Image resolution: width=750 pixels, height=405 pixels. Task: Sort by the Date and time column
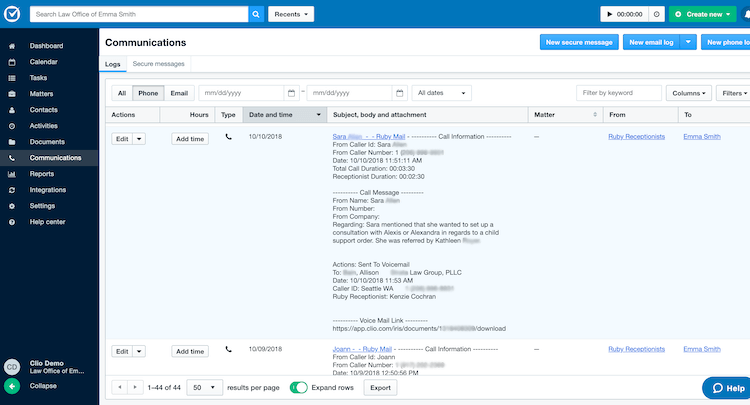pos(285,115)
